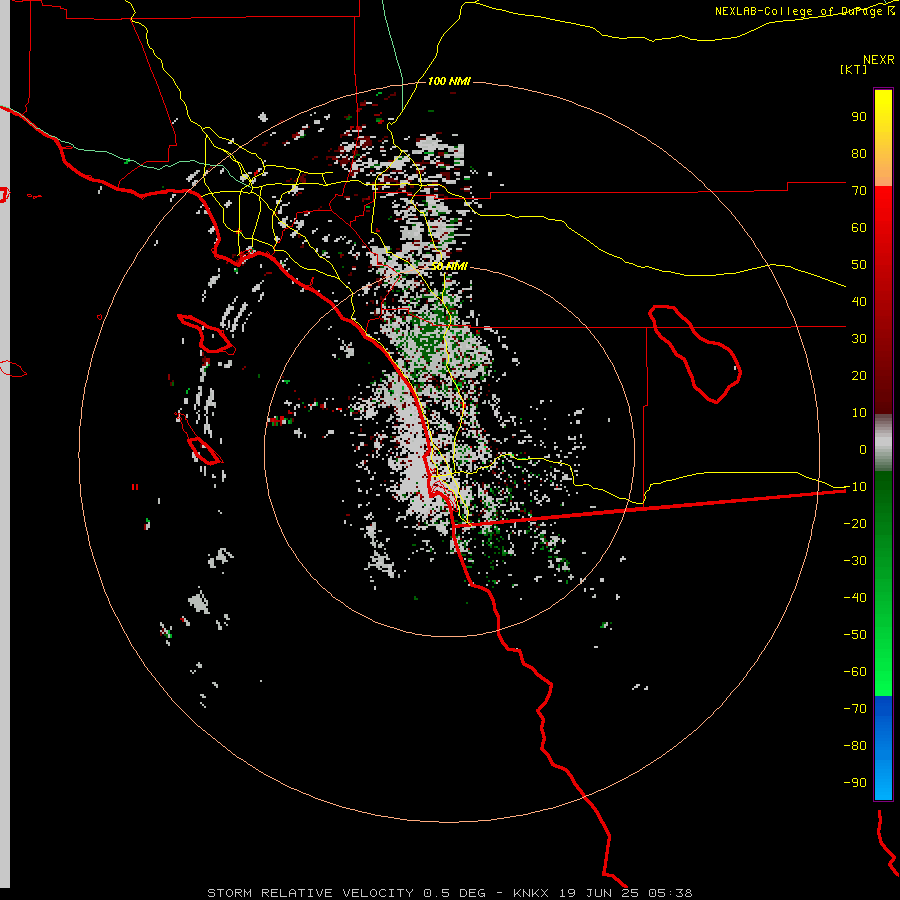900x900 pixels.
Task: Click the 50 NMI range ring label
Action: (449, 266)
